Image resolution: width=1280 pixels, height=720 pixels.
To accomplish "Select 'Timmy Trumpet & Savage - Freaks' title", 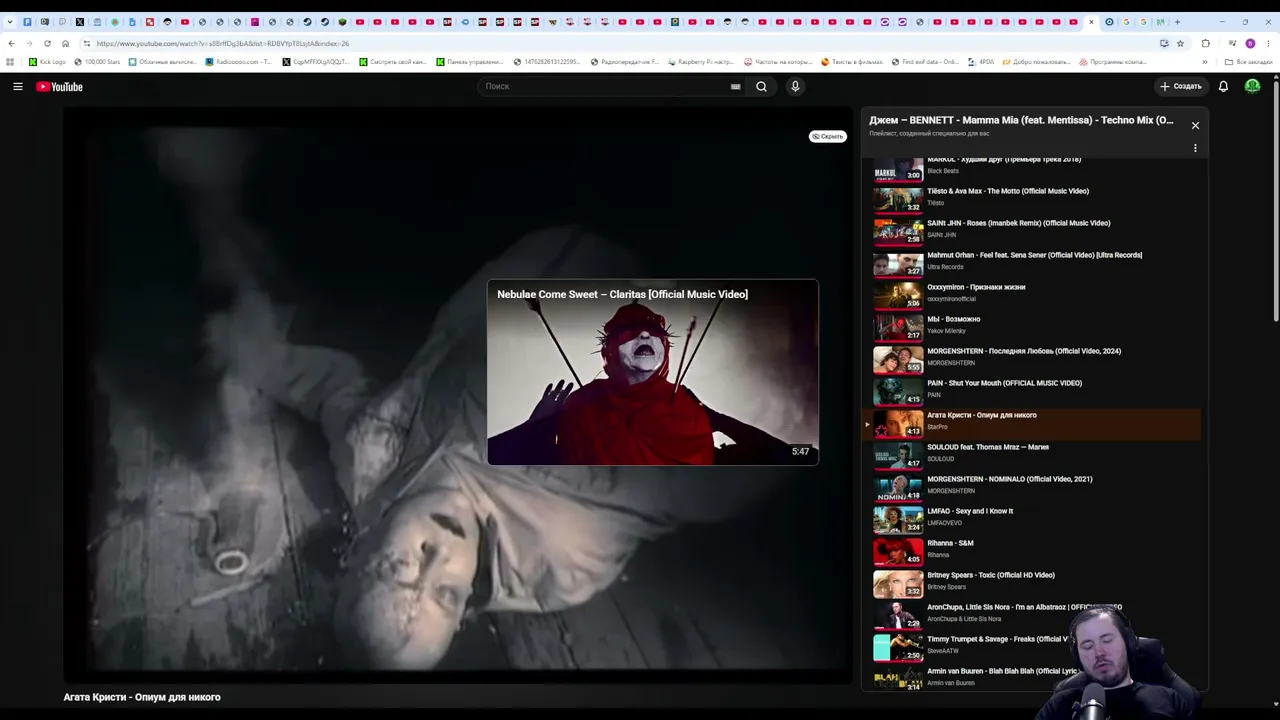I will 997,639.
